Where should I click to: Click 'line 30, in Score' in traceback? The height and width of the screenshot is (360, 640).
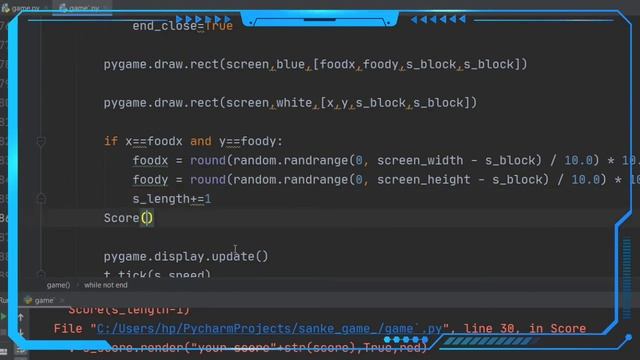point(525,329)
